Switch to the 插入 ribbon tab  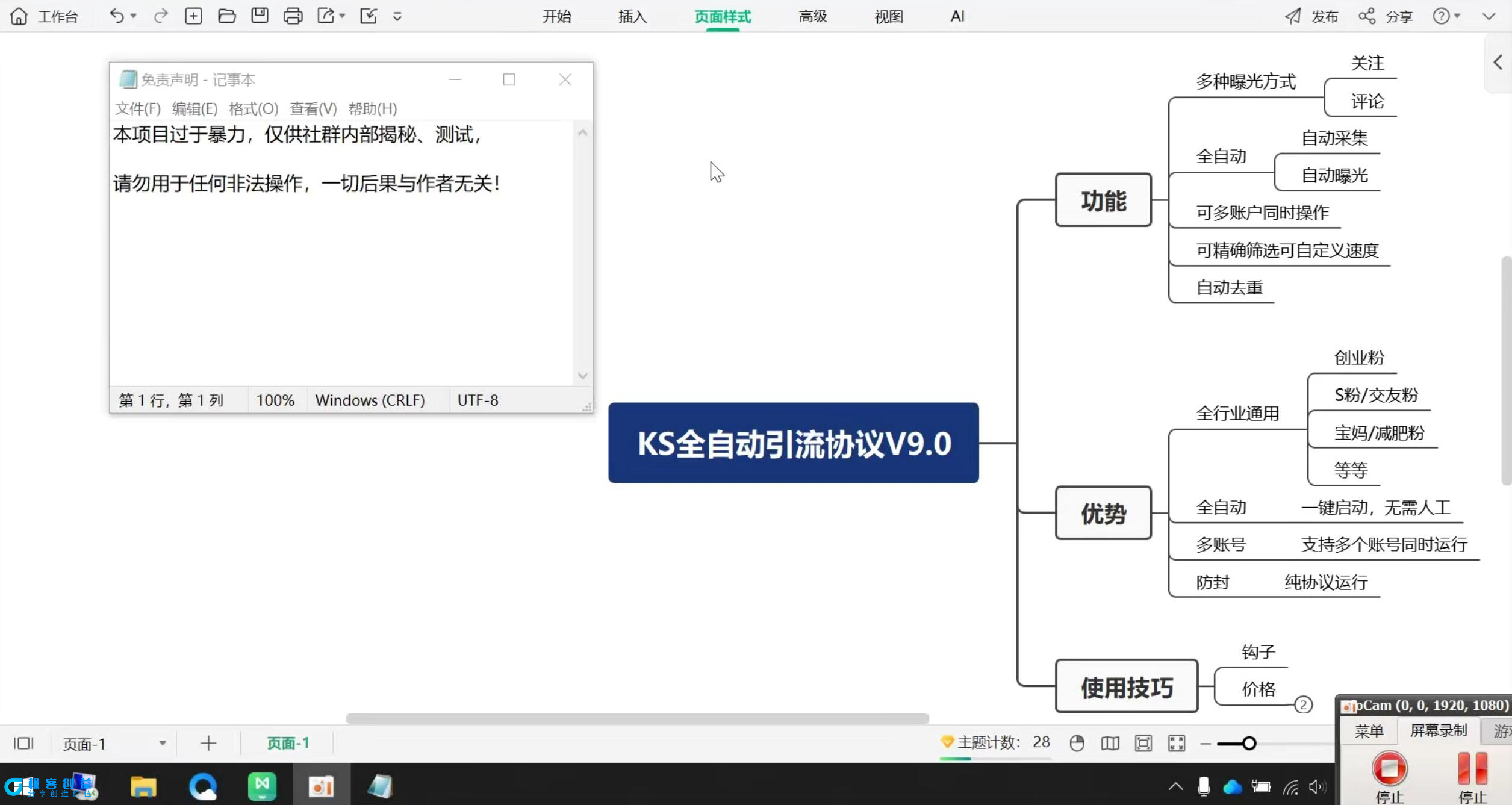click(631, 16)
